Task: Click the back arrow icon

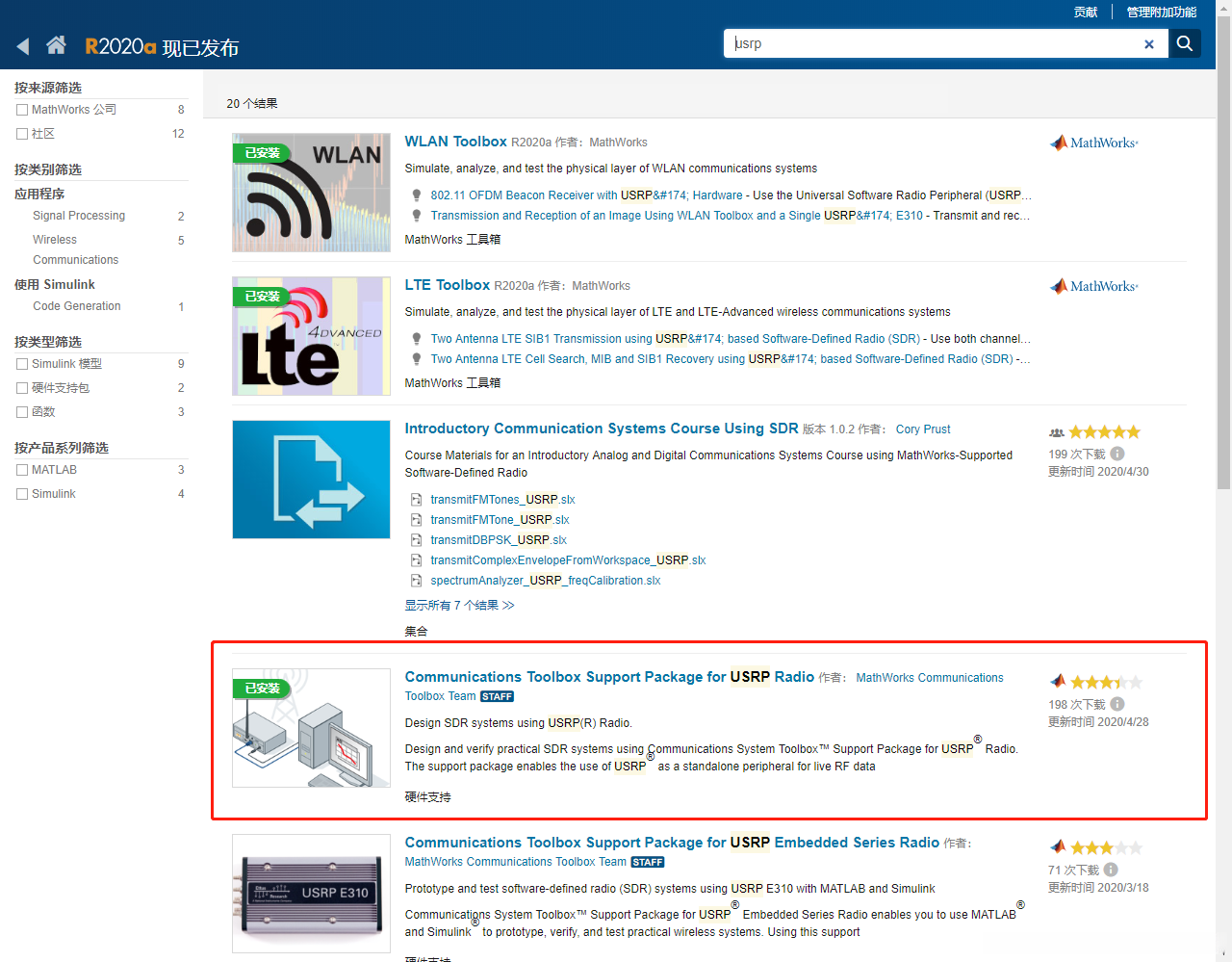Action: (23, 46)
